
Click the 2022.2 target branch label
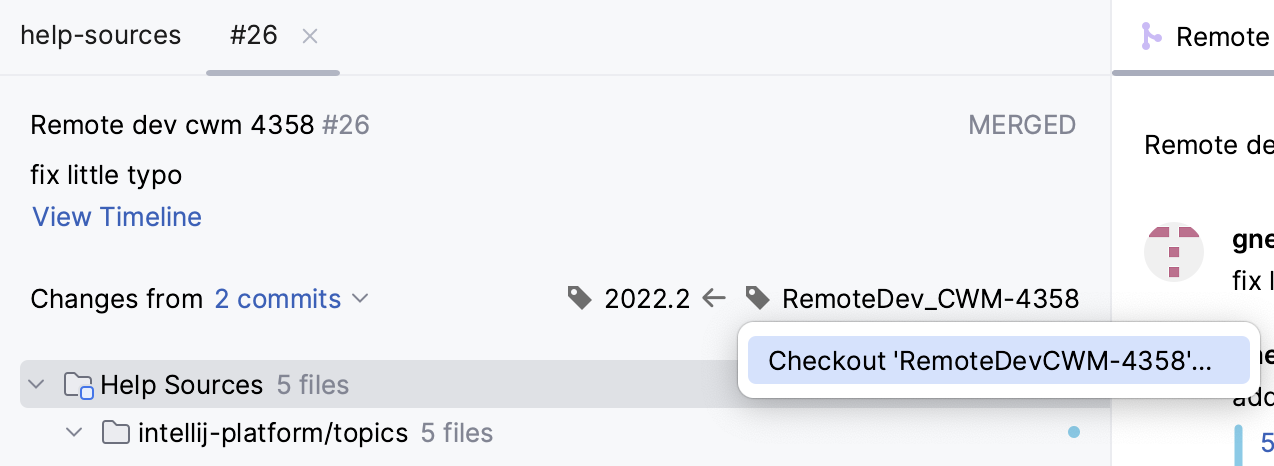(x=647, y=298)
